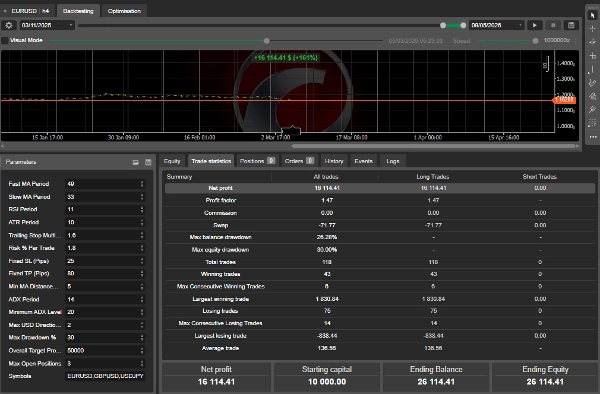This screenshot has height=394, width=600.
Task: Click the third tool icon below the crosshair
Action: coord(593,42)
